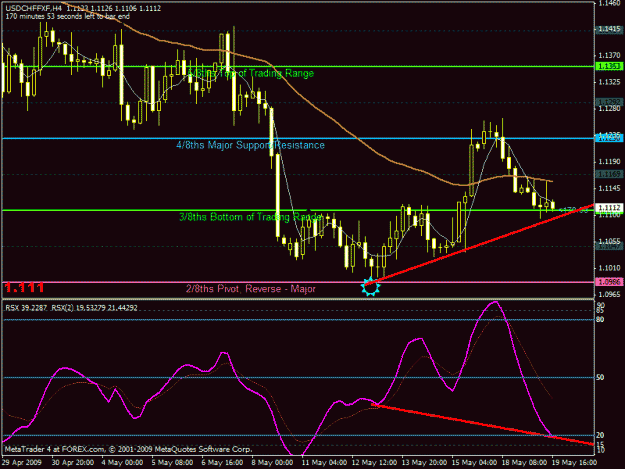
Task: Click the 4 May 00:00 time label
Action: (x=122, y=463)
